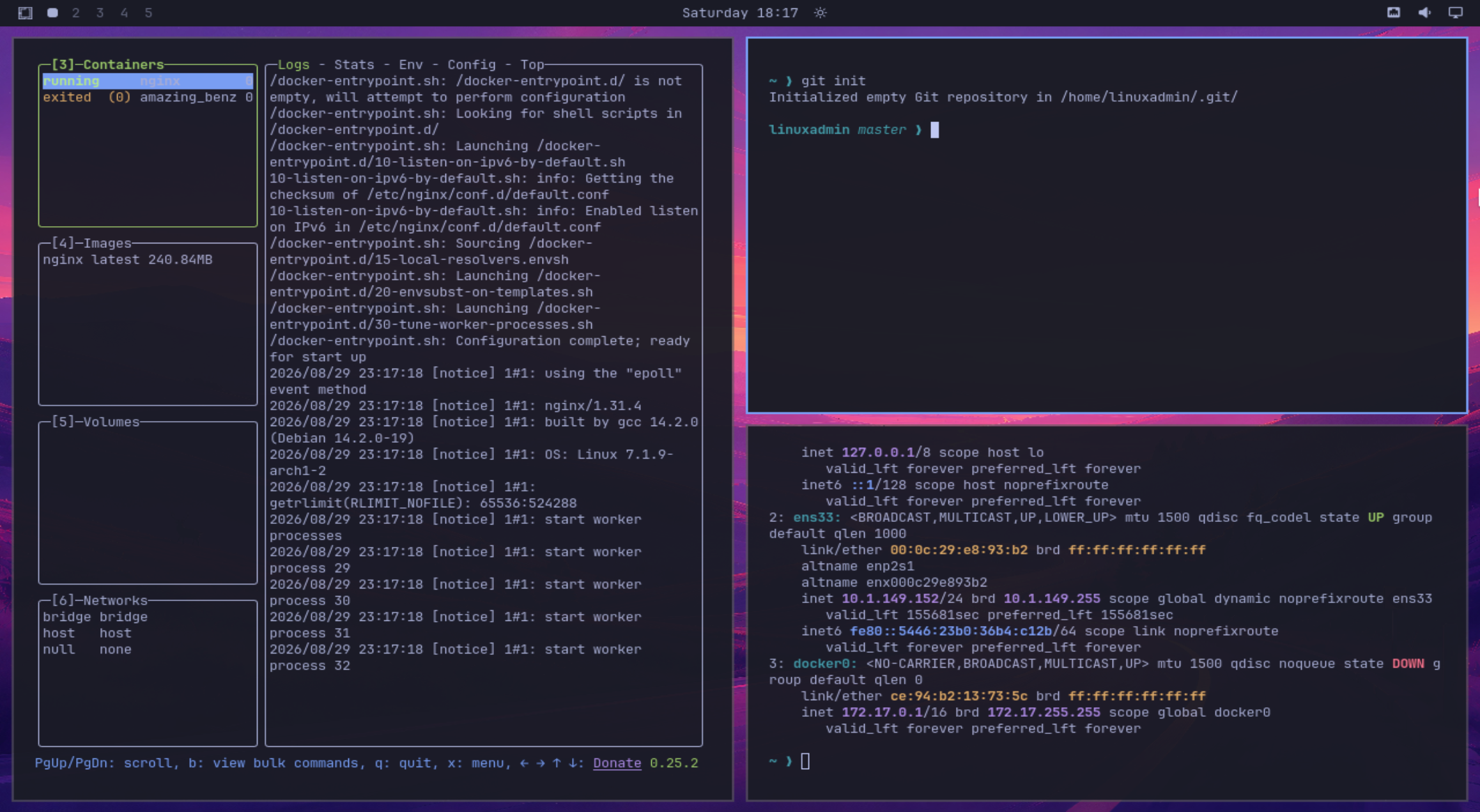Image resolution: width=1480 pixels, height=812 pixels.
Task: Select the exited amazing_benz container
Action: click(148, 97)
